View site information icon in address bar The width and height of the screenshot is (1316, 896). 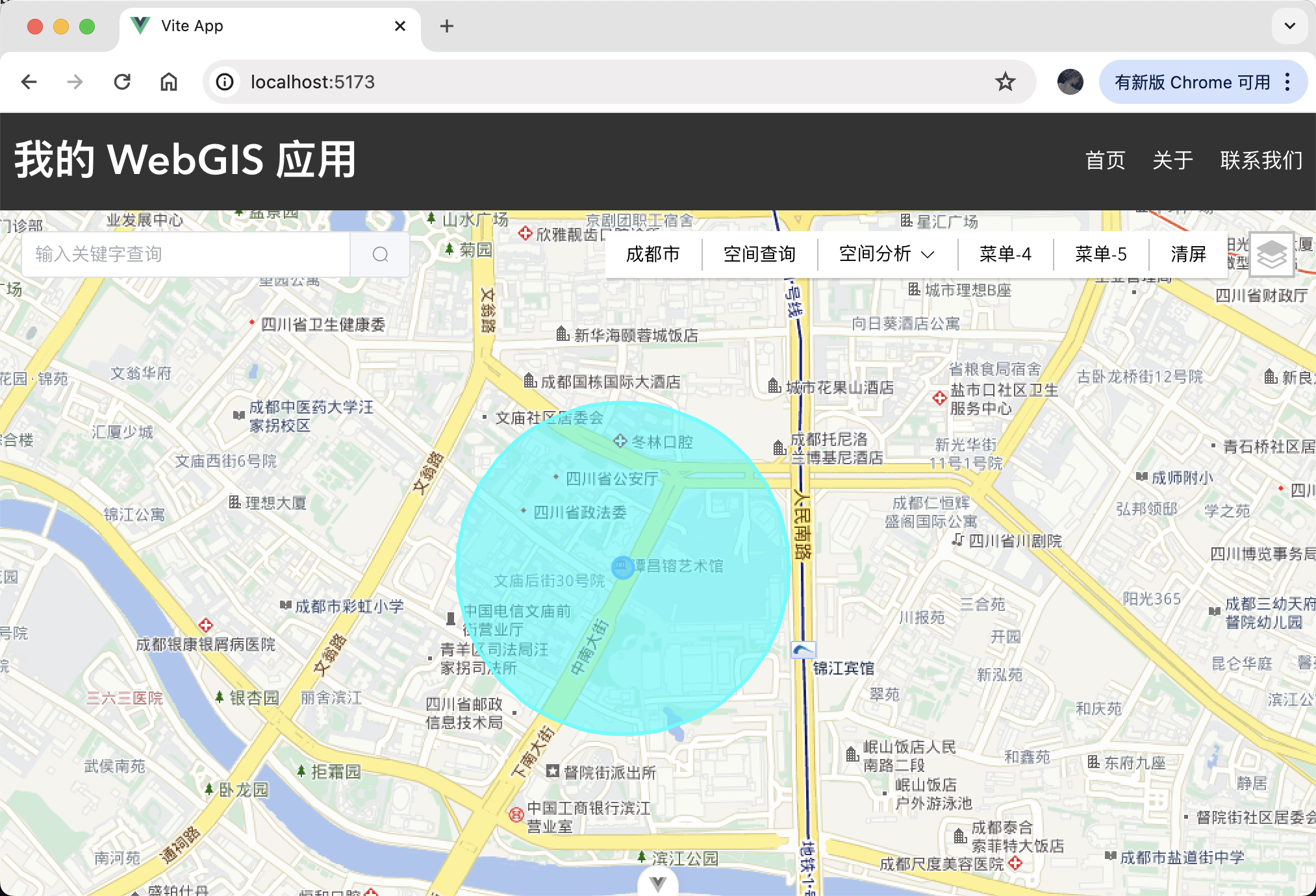225,82
